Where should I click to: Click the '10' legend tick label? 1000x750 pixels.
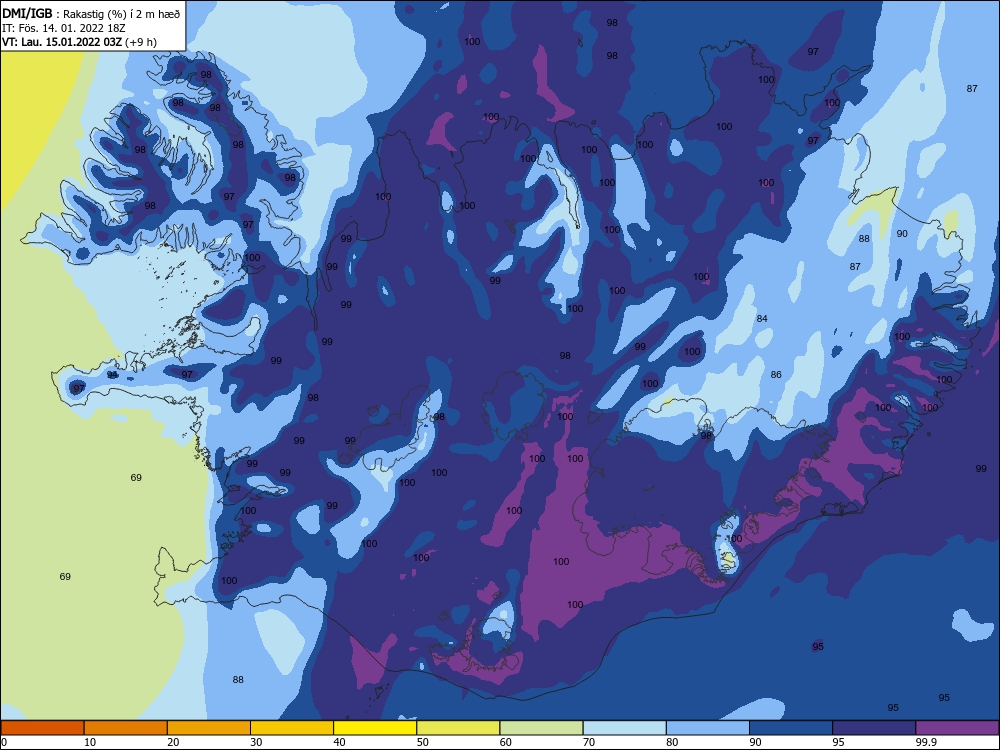tap(90, 742)
